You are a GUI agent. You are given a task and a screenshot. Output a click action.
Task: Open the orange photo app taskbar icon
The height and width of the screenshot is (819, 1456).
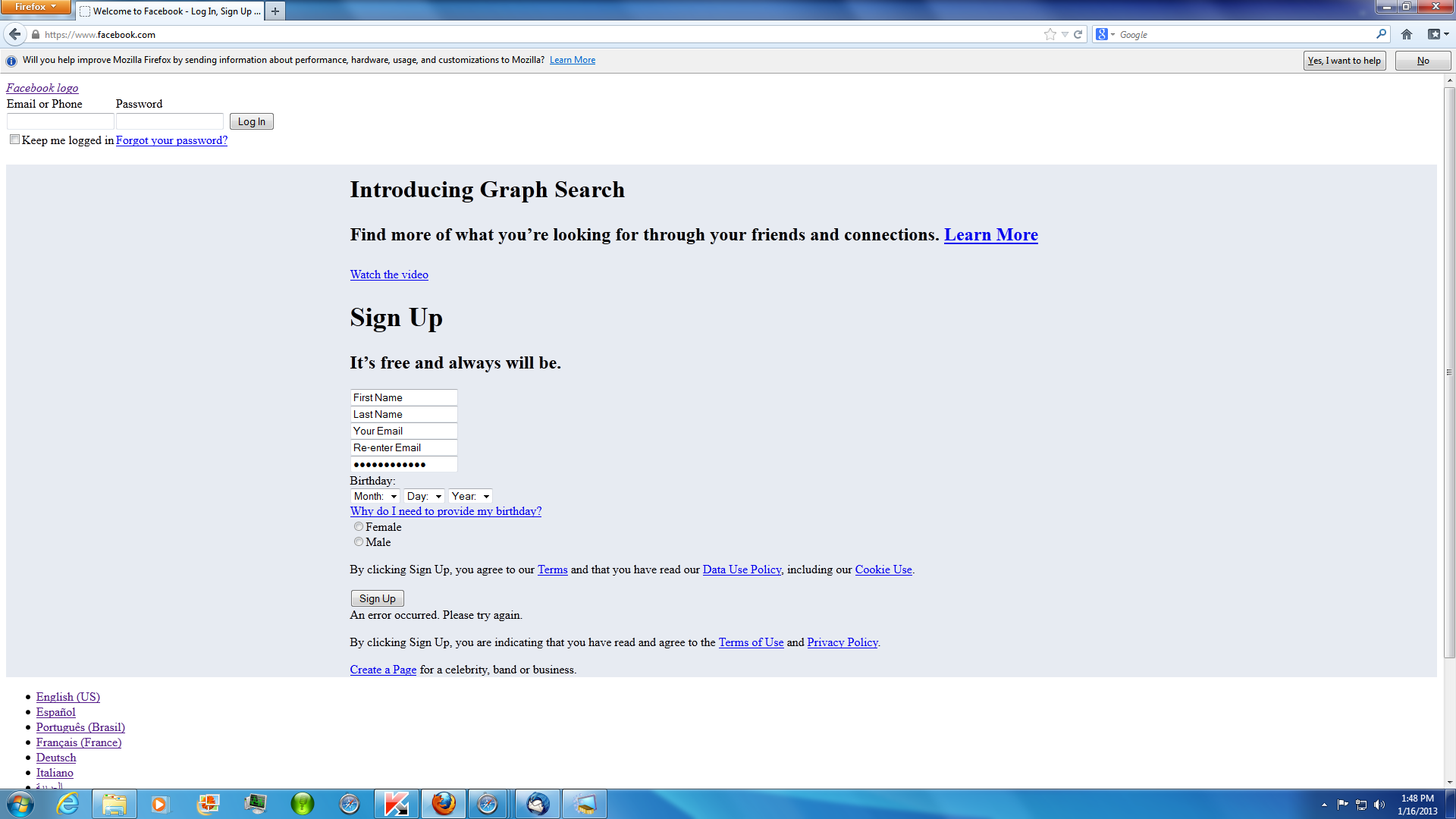click(x=207, y=804)
